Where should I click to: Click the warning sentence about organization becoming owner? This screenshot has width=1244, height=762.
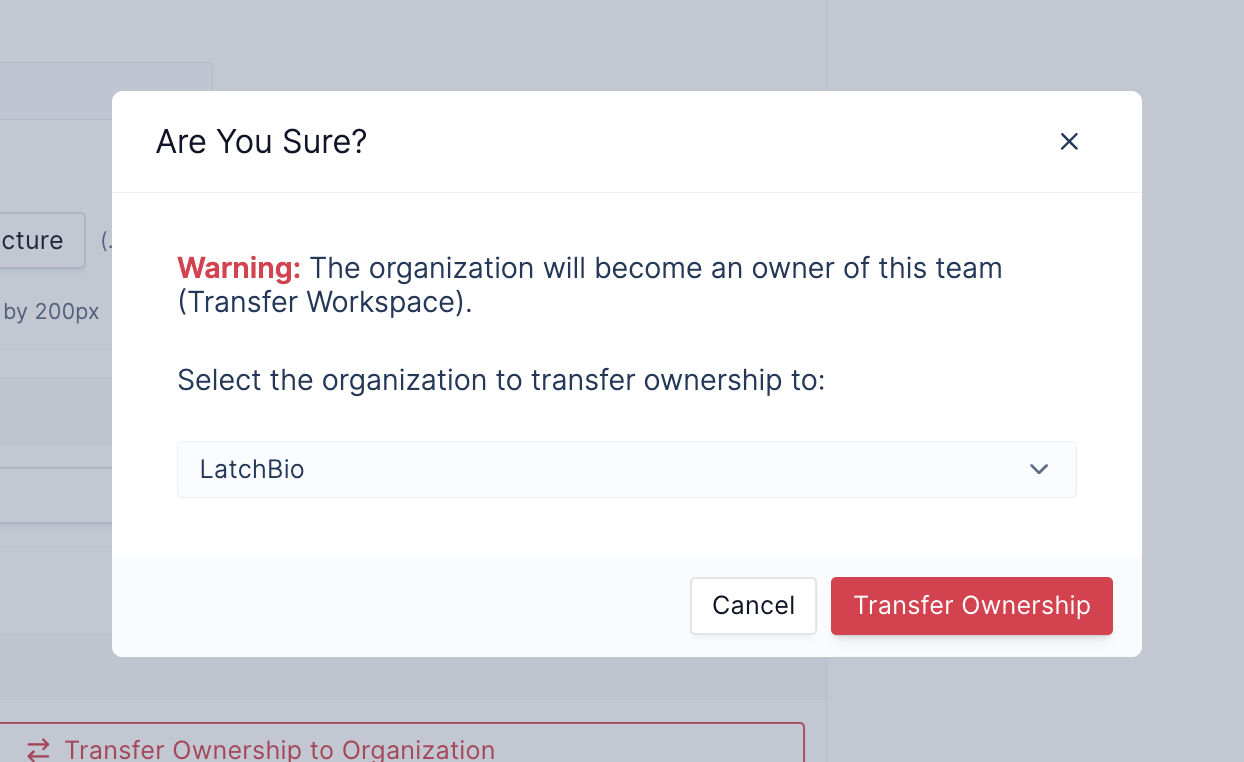coord(590,285)
